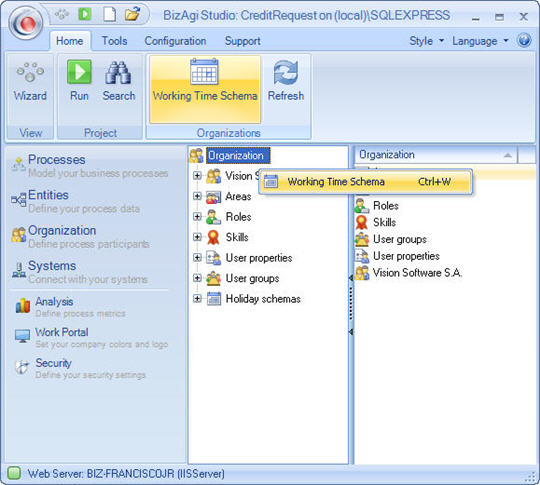This screenshot has width=540, height=485.
Task: Select Skills in the tree
Action: click(x=237, y=237)
